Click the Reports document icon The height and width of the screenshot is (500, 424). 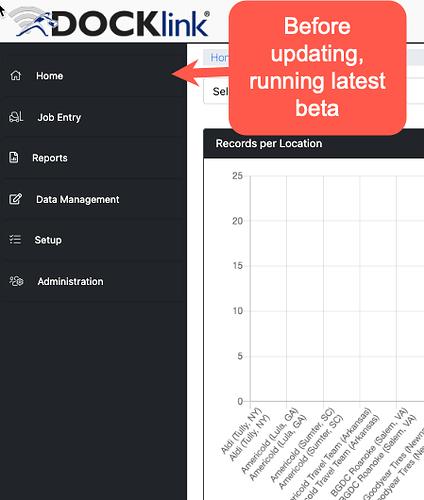[x=14, y=158]
